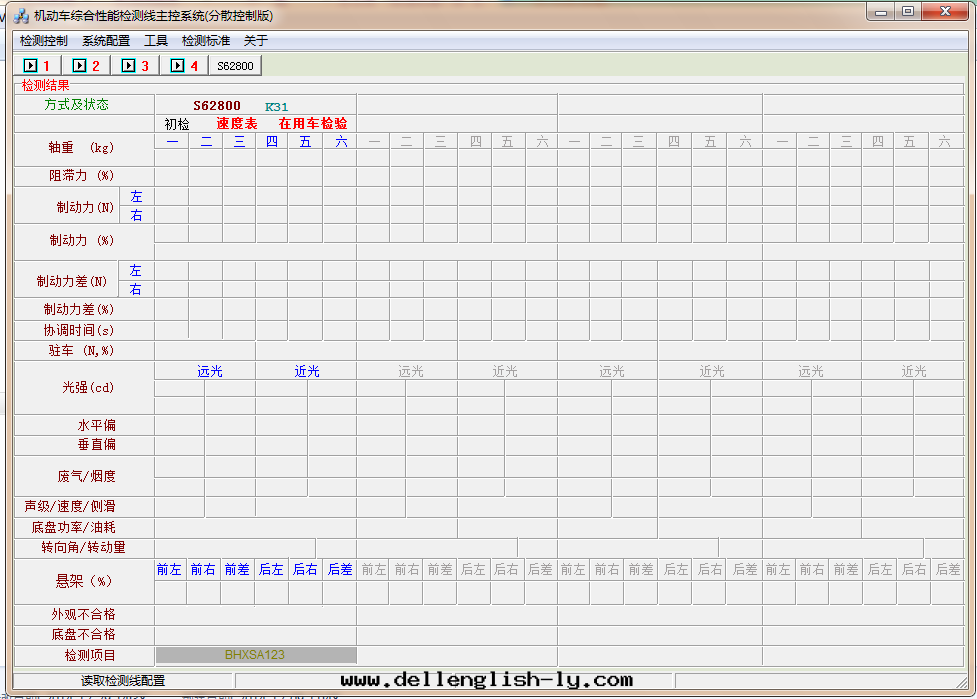
Task: Select the blue 近光 low-beam header
Action: click(307, 371)
